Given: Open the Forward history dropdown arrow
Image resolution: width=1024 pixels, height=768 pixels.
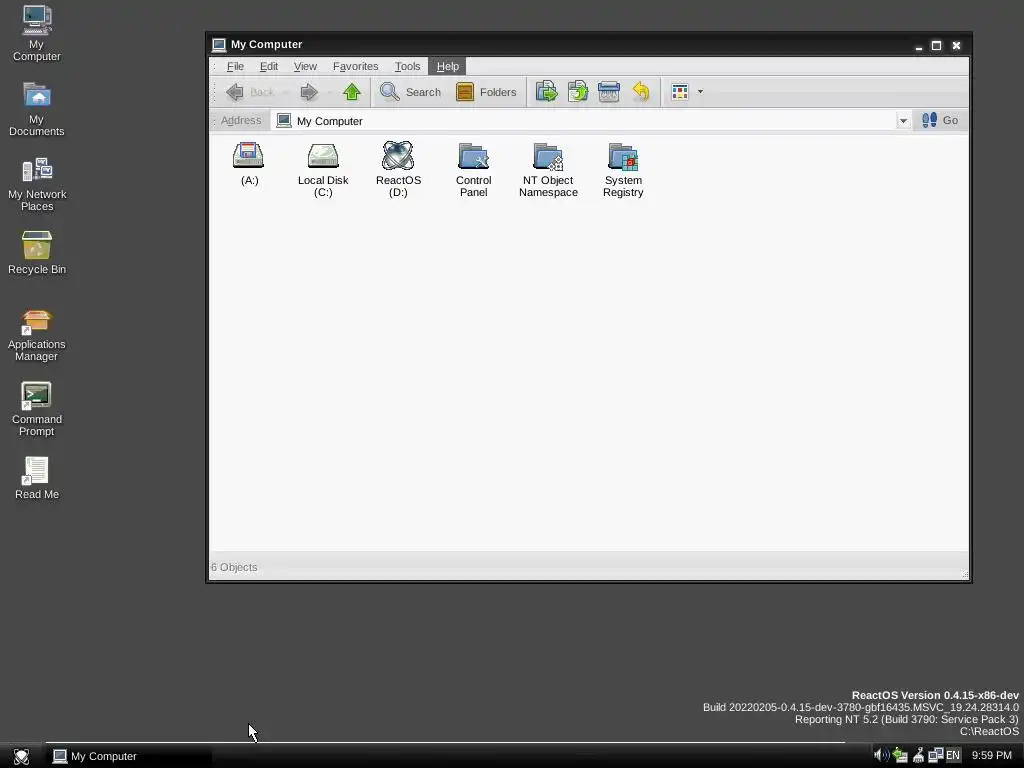Looking at the screenshot, I should tap(330, 92).
